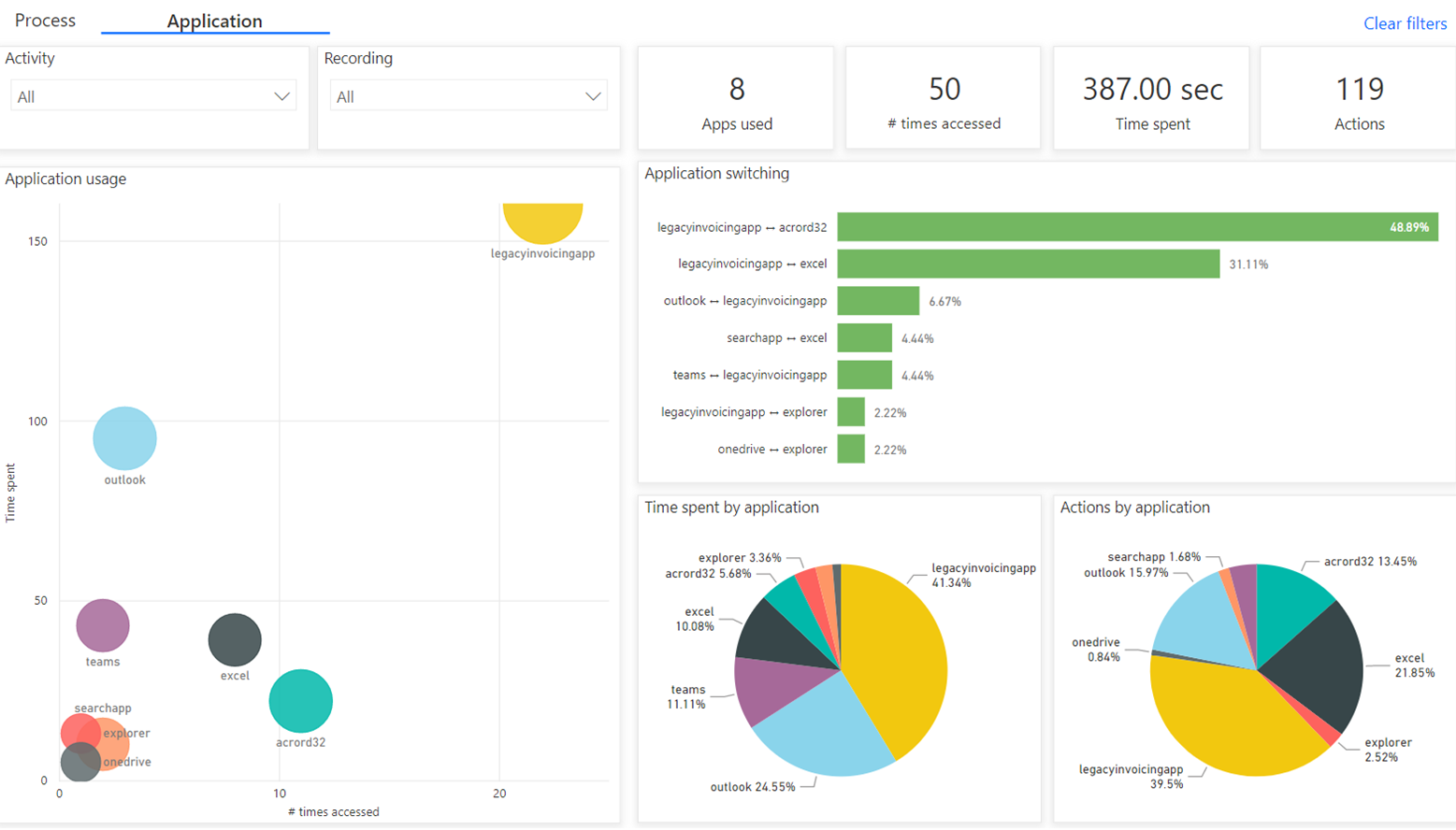Select the Application tab

214,21
